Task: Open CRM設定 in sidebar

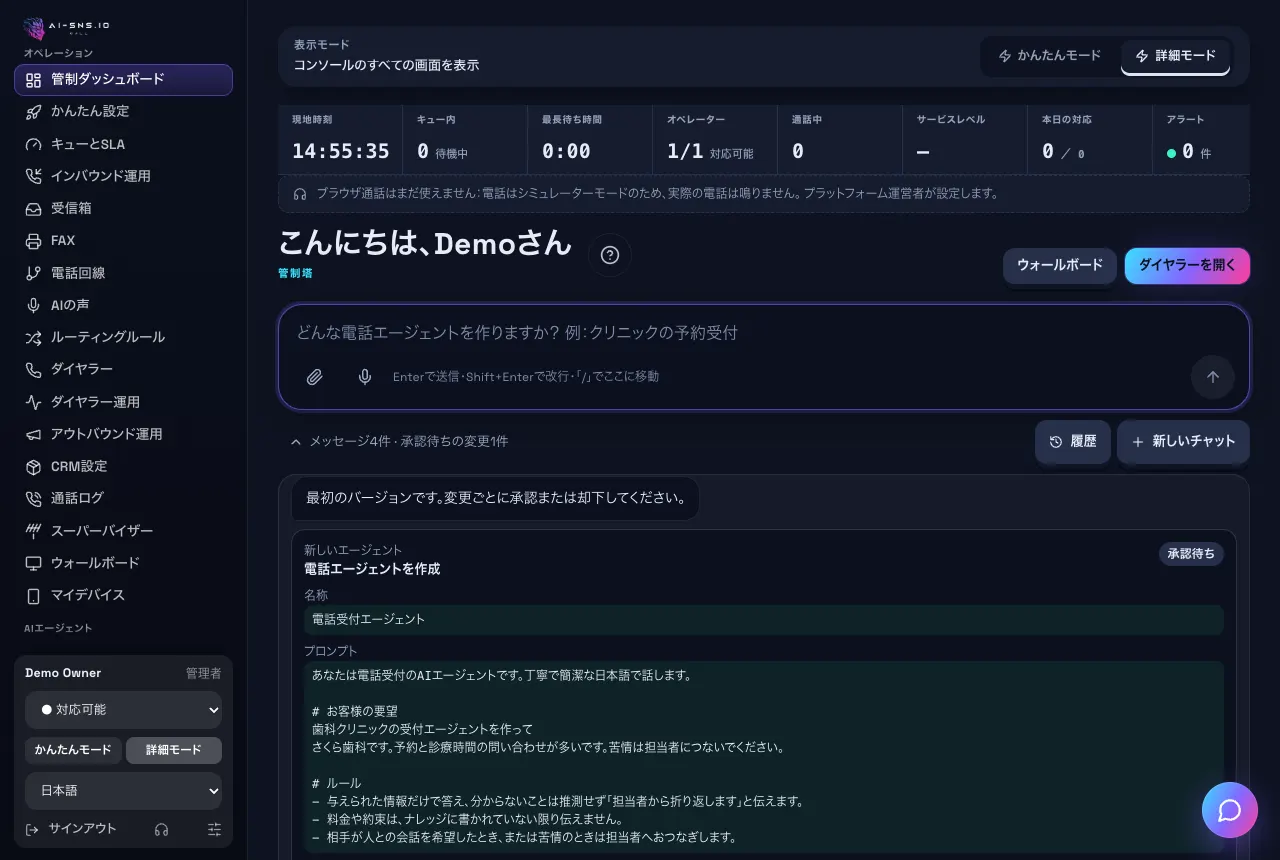Action: [x=123, y=467]
